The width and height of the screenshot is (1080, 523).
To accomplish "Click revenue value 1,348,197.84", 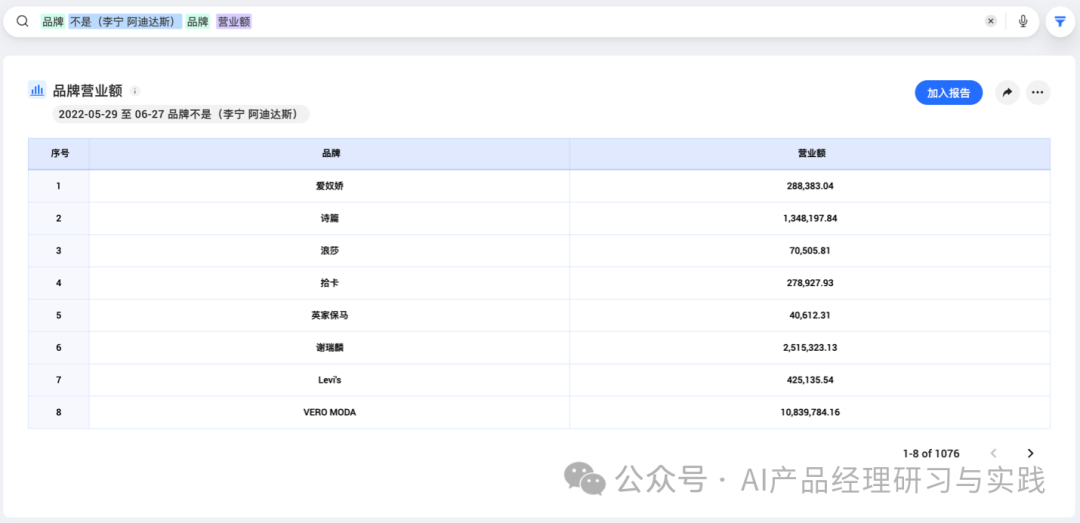I will point(811,218).
